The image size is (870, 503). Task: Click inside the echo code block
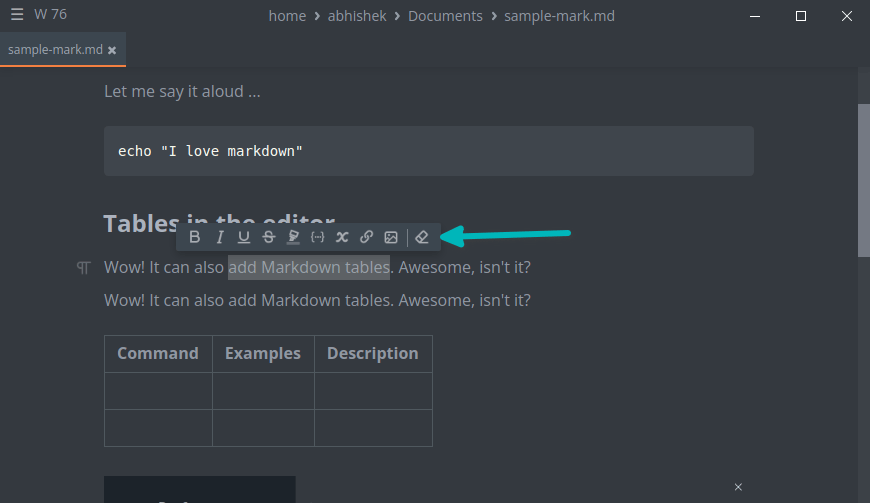(x=428, y=151)
